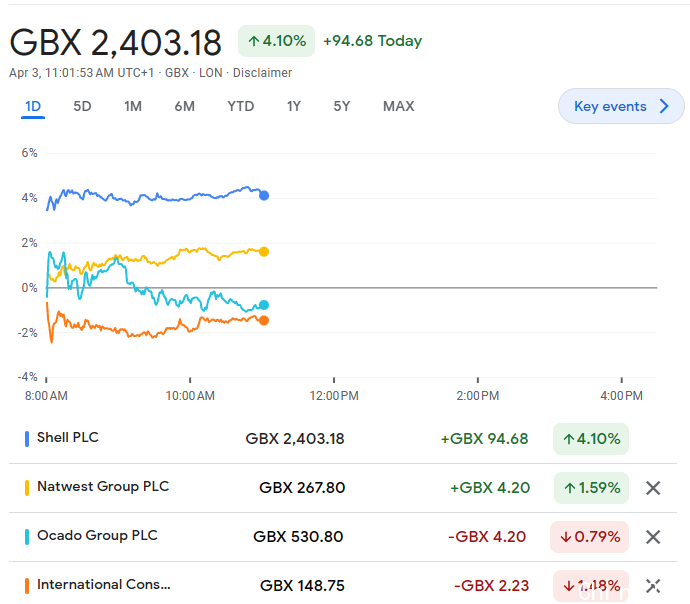This screenshot has width=690, height=604.
Task: Open International Cons... stock row
Action: tap(343, 586)
